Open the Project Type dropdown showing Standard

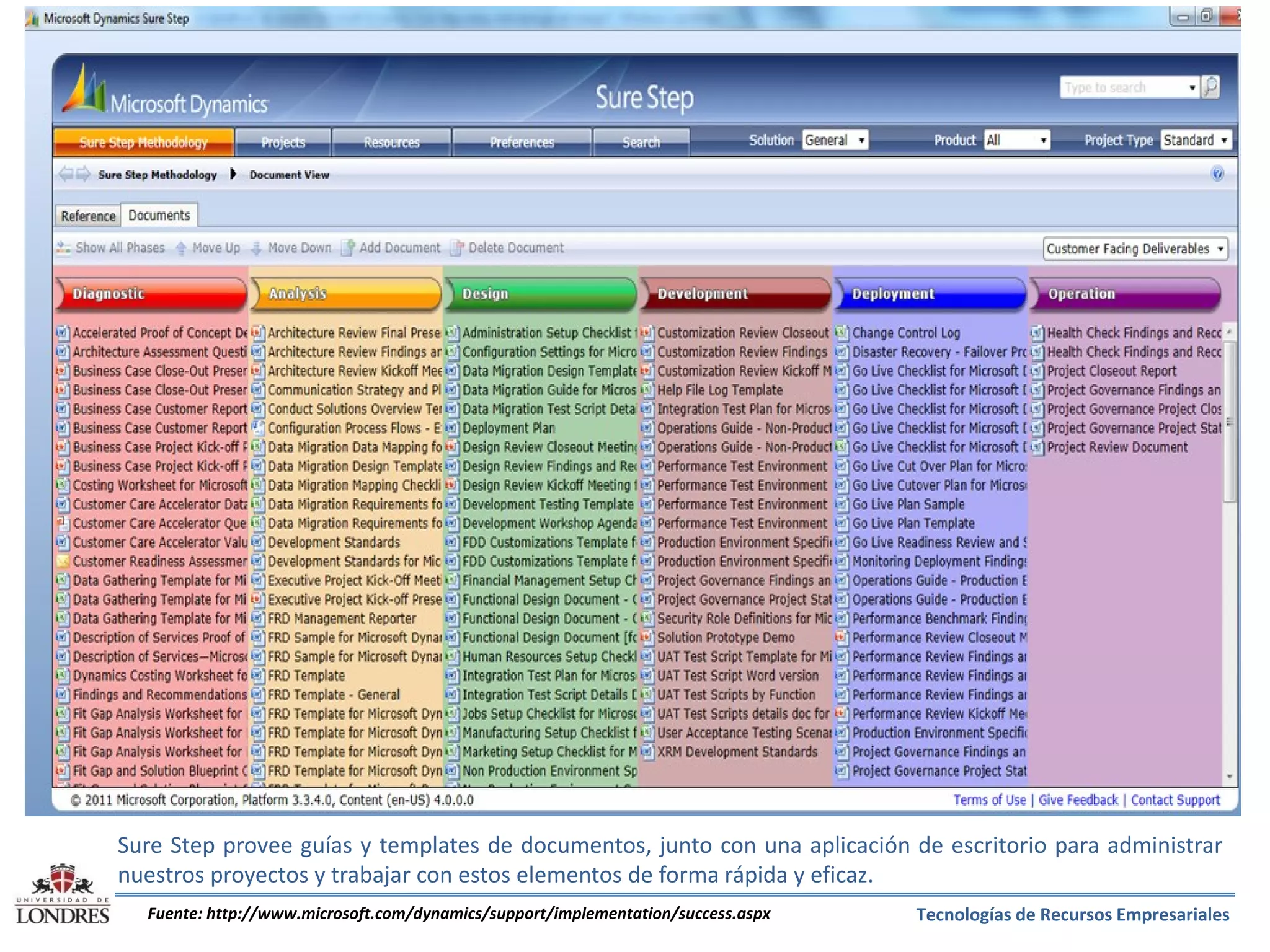click(x=1196, y=140)
